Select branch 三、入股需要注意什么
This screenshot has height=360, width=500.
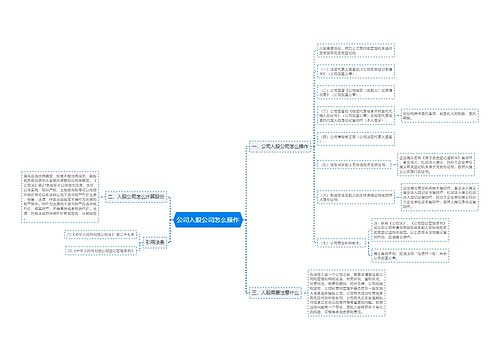(x=275, y=293)
